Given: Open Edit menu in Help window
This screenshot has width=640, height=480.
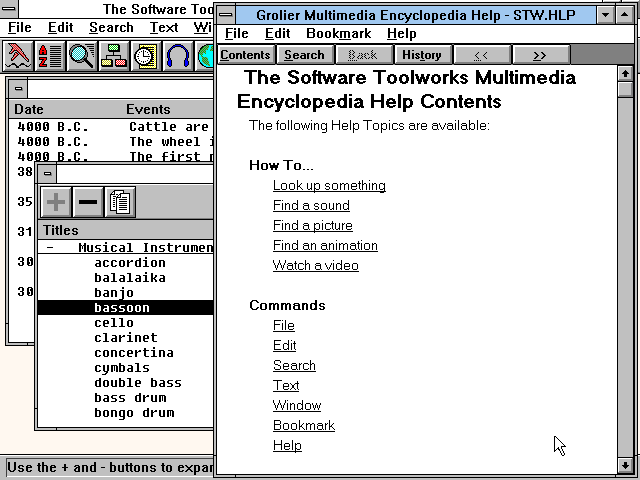Looking at the screenshot, I should [x=278, y=33].
